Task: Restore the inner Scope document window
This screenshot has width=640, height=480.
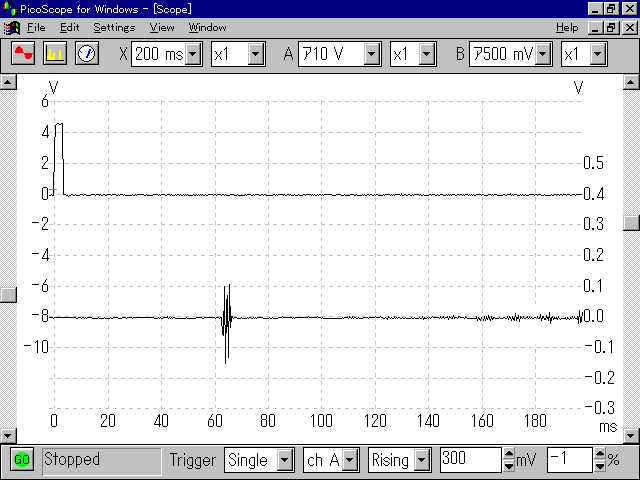Action: (611, 28)
